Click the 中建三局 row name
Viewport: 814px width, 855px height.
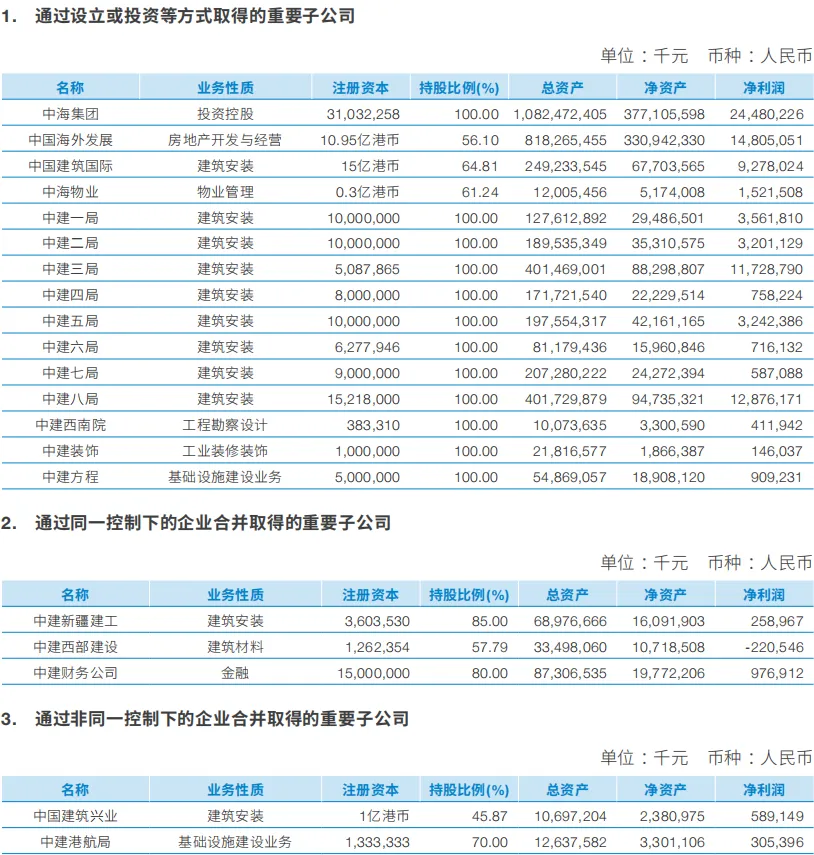[x=71, y=270]
